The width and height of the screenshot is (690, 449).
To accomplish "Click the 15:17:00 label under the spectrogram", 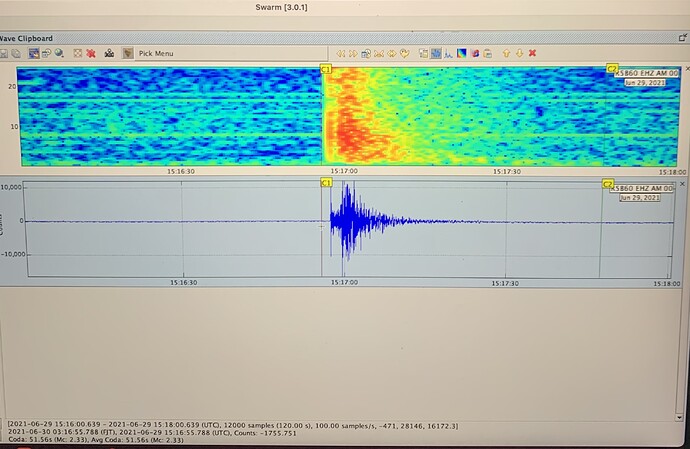I will point(344,171).
